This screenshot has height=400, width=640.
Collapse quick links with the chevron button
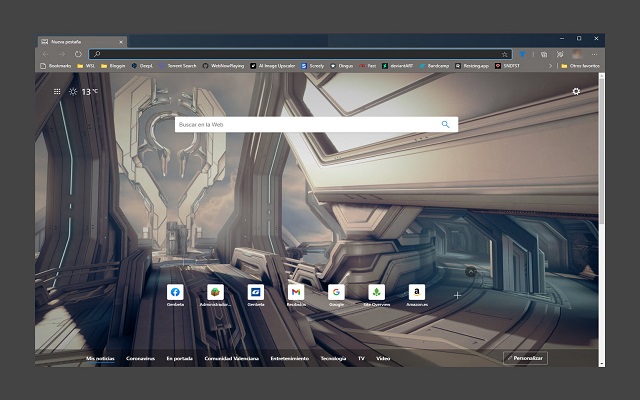[471, 271]
